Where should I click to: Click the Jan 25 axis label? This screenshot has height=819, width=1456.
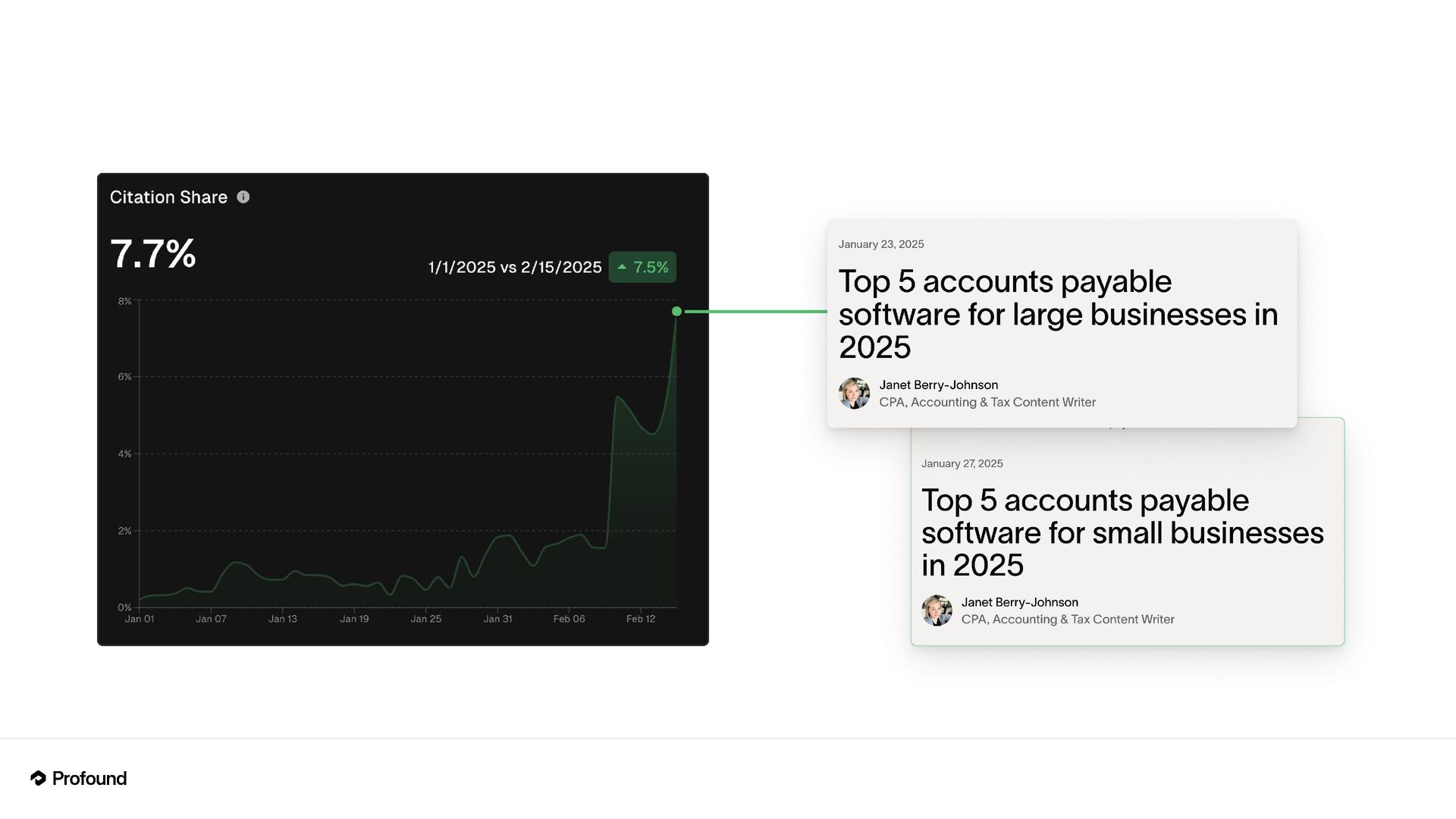tap(425, 619)
